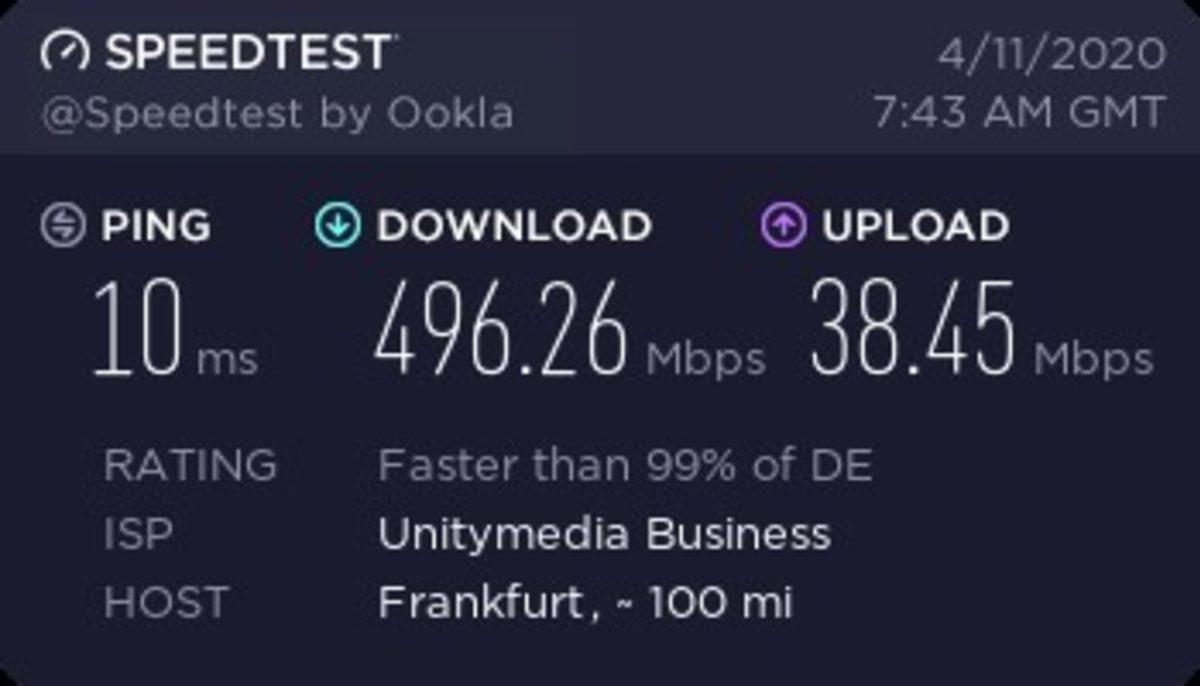1200x686 pixels.
Task: Click the RATING row label
Action: (x=190, y=466)
